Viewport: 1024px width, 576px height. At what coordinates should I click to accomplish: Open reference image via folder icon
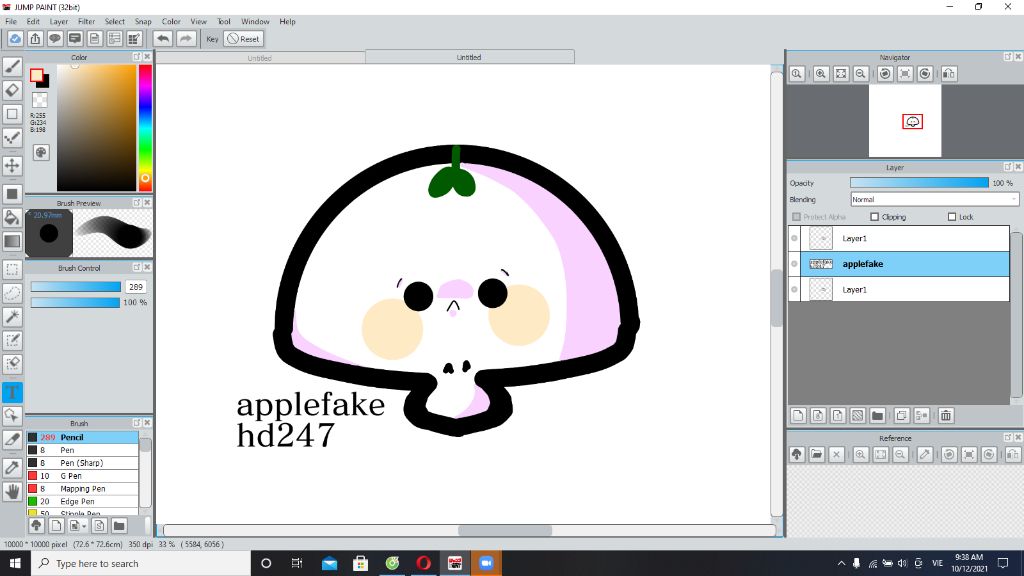coord(816,455)
